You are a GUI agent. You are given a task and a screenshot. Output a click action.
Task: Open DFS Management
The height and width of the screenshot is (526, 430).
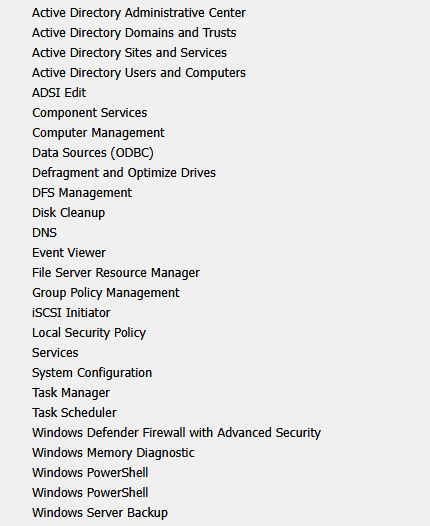click(x=82, y=193)
